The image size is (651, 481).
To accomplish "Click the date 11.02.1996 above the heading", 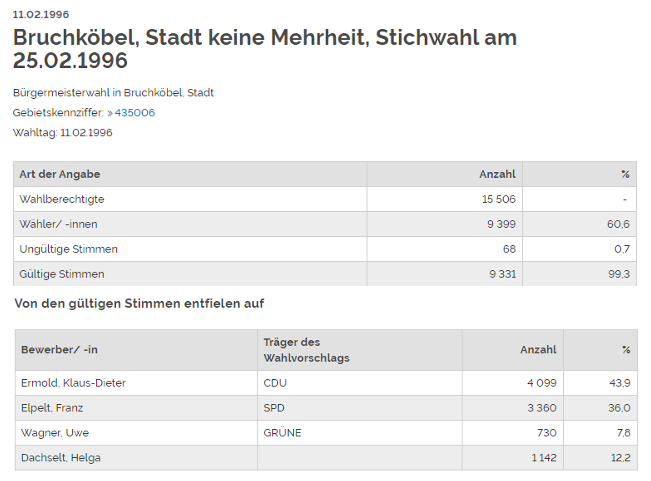I will 40,15.
